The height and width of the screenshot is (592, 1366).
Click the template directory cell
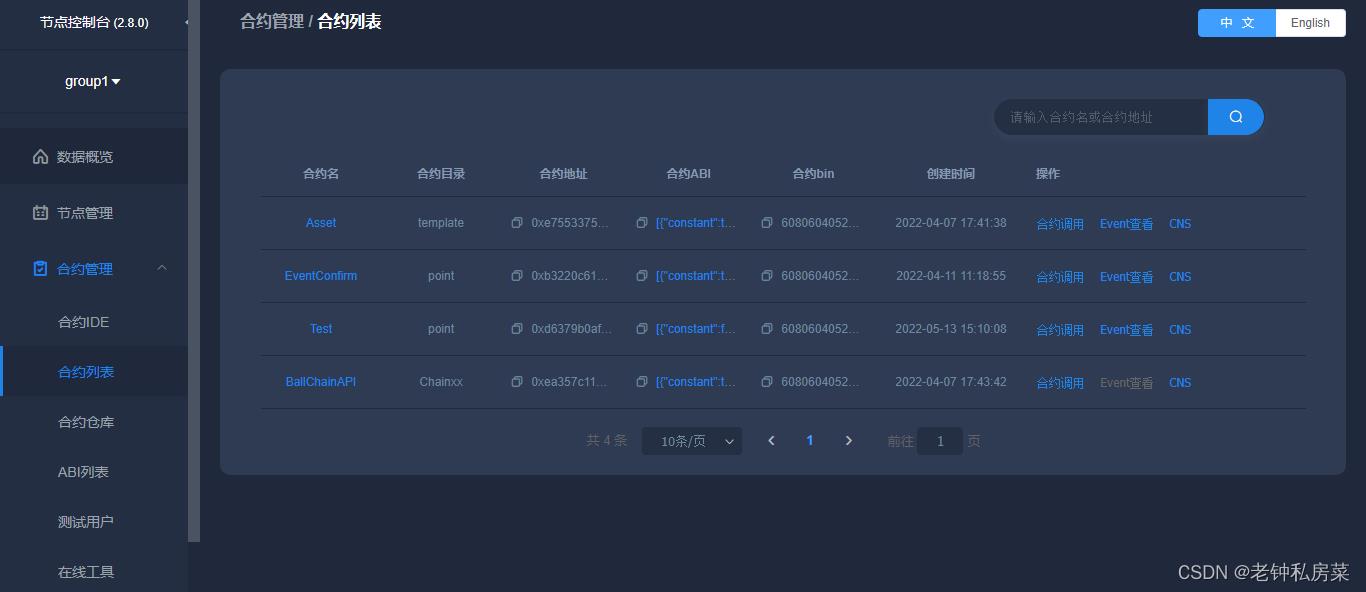click(x=441, y=223)
